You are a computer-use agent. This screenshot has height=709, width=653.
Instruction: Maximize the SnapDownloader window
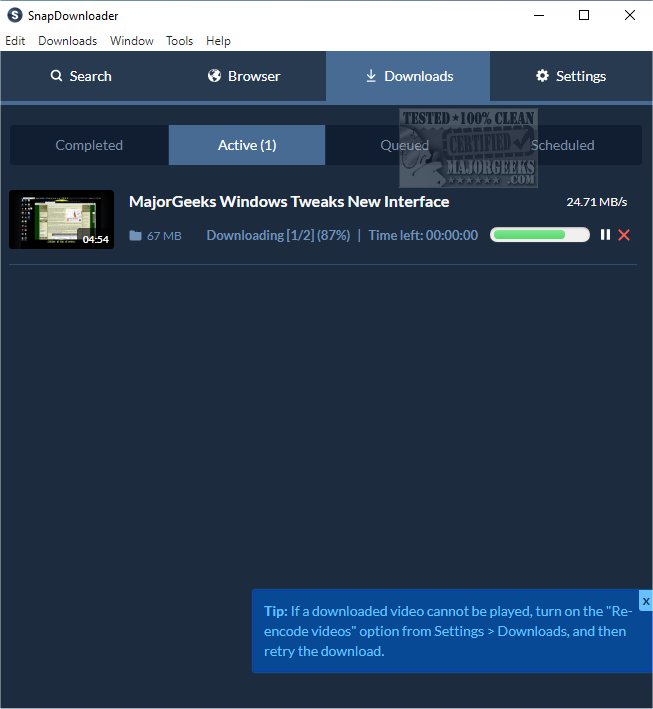click(584, 15)
